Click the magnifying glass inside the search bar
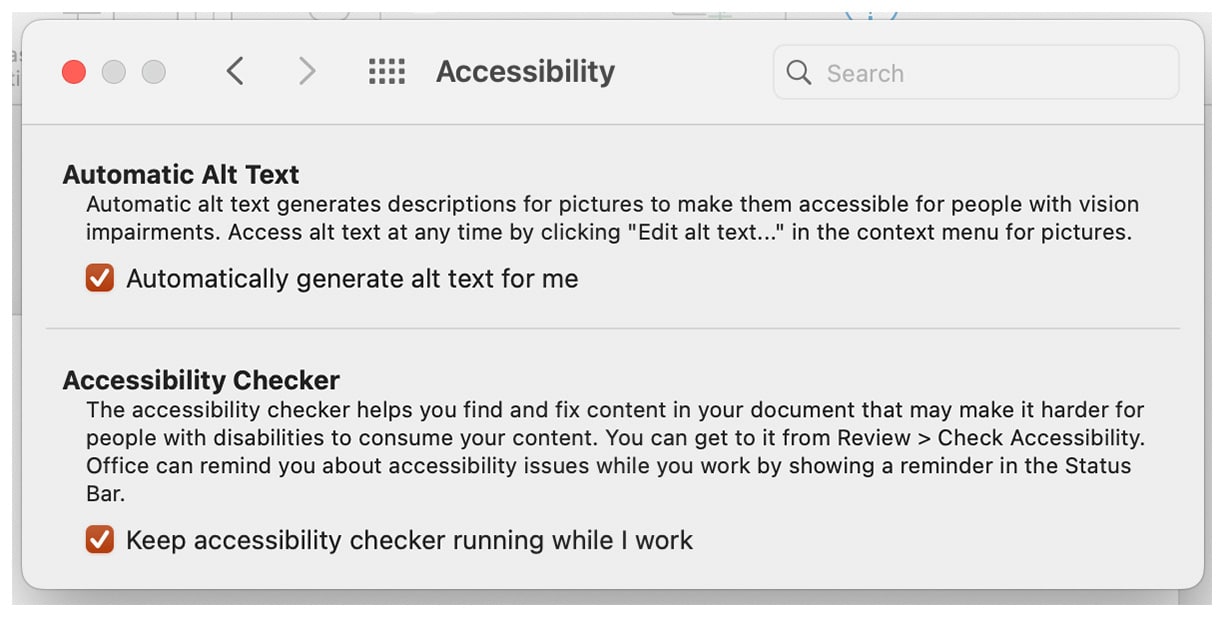Image resolution: width=1224 pixels, height=617 pixels. [x=799, y=72]
